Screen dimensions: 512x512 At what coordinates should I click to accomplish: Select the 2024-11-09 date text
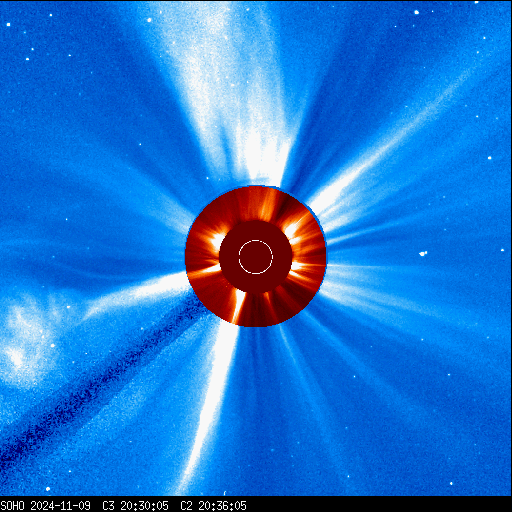tap(60, 506)
